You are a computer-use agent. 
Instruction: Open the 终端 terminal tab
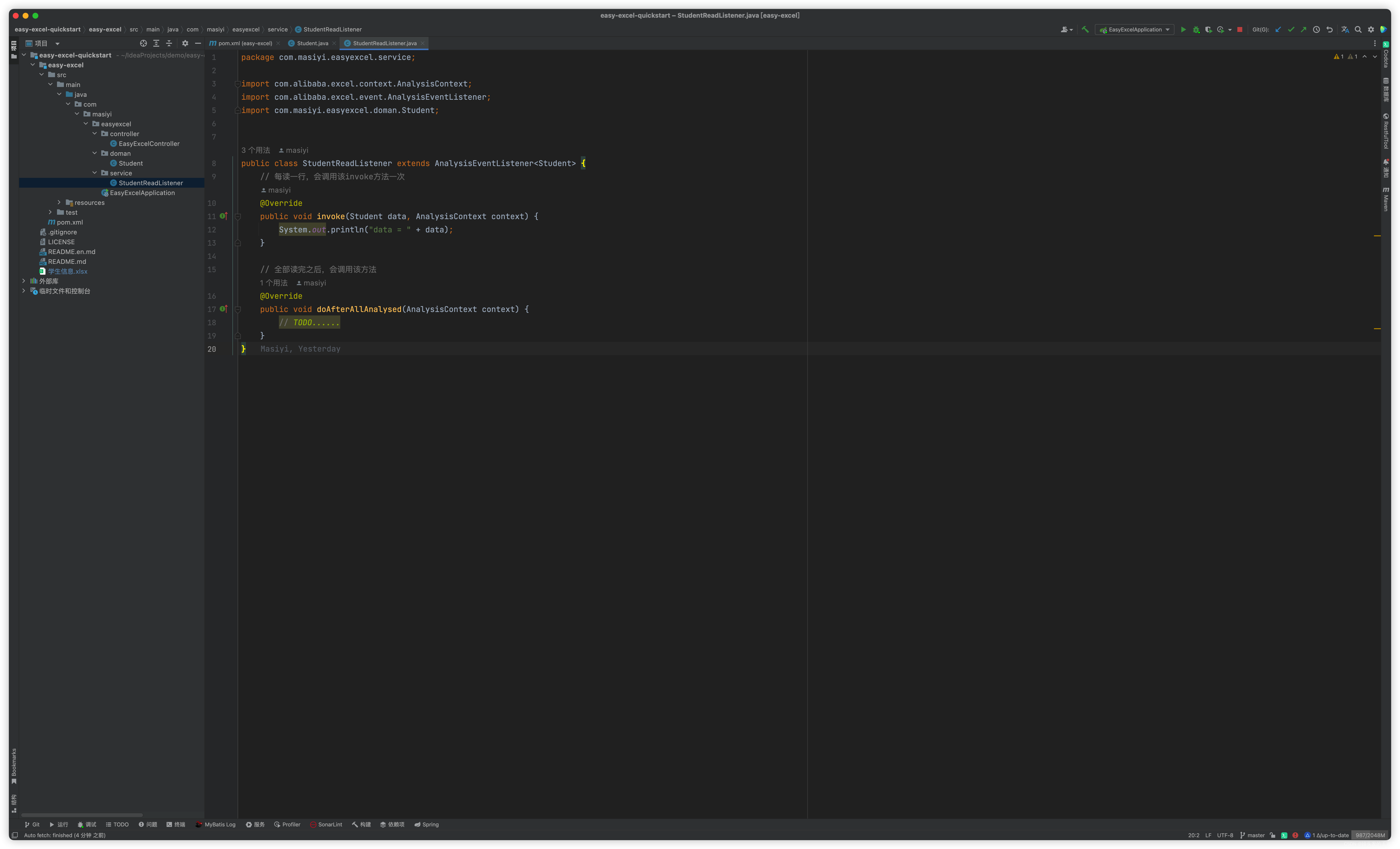tap(176, 825)
